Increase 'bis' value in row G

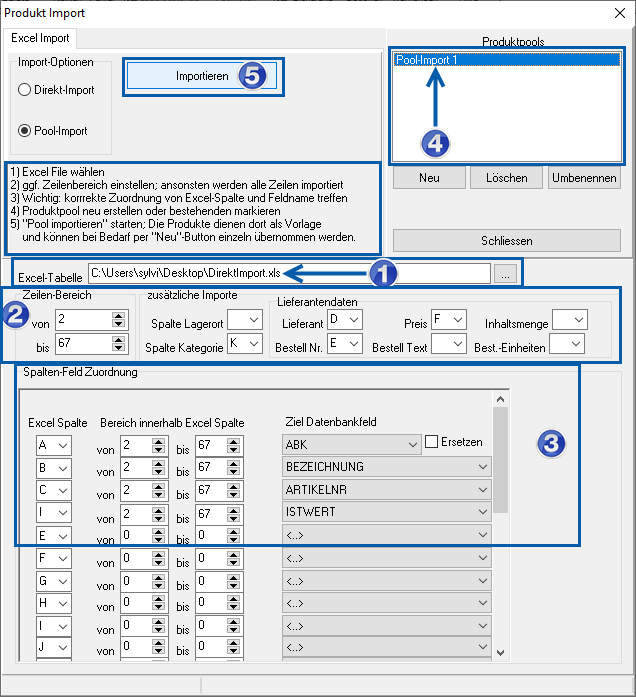point(234,577)
